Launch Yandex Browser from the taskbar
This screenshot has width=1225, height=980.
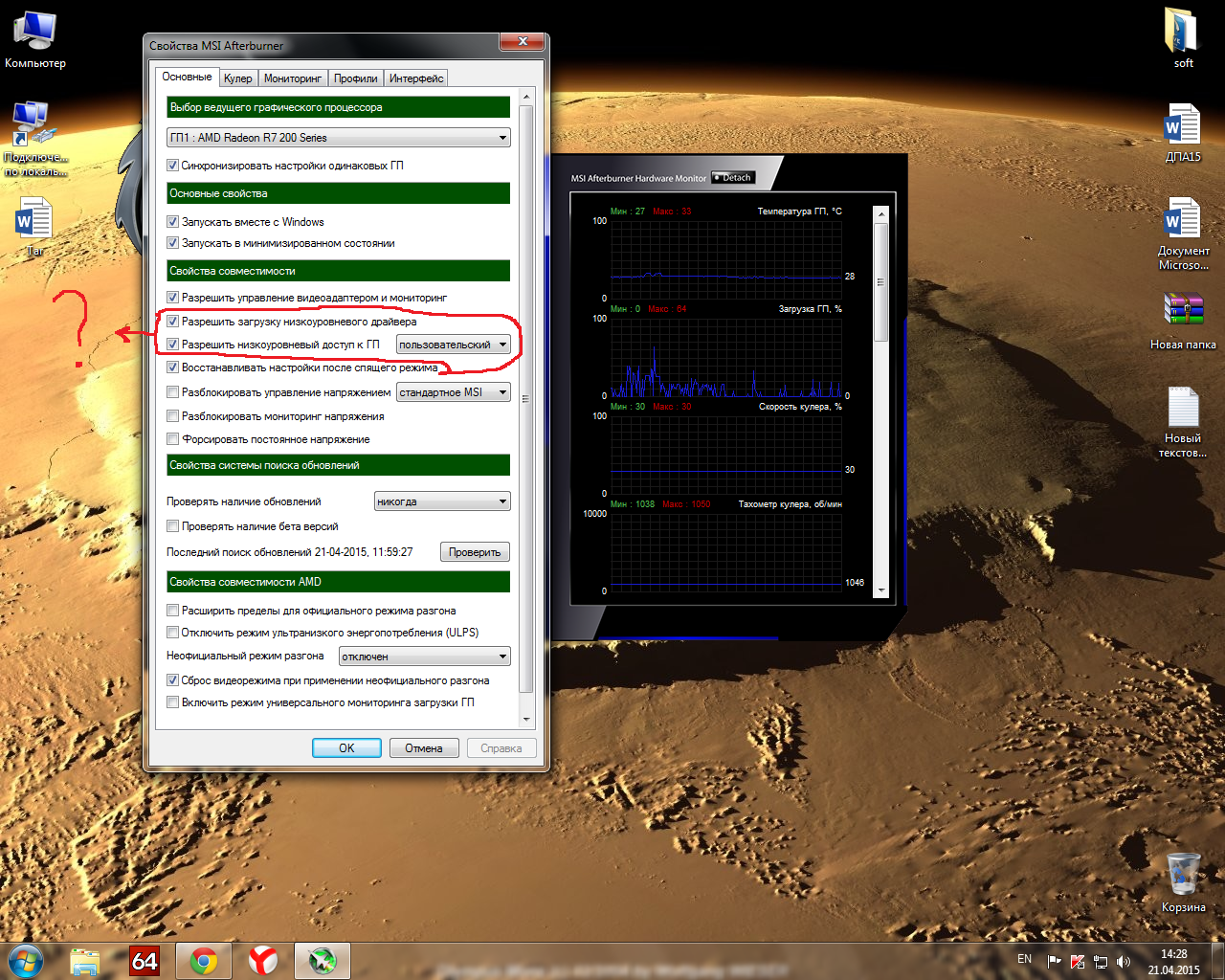(263, 961)
